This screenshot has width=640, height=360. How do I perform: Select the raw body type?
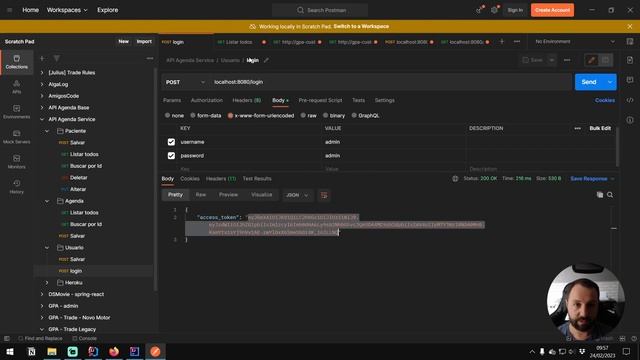pyautogui.click(x=303, y=116)
